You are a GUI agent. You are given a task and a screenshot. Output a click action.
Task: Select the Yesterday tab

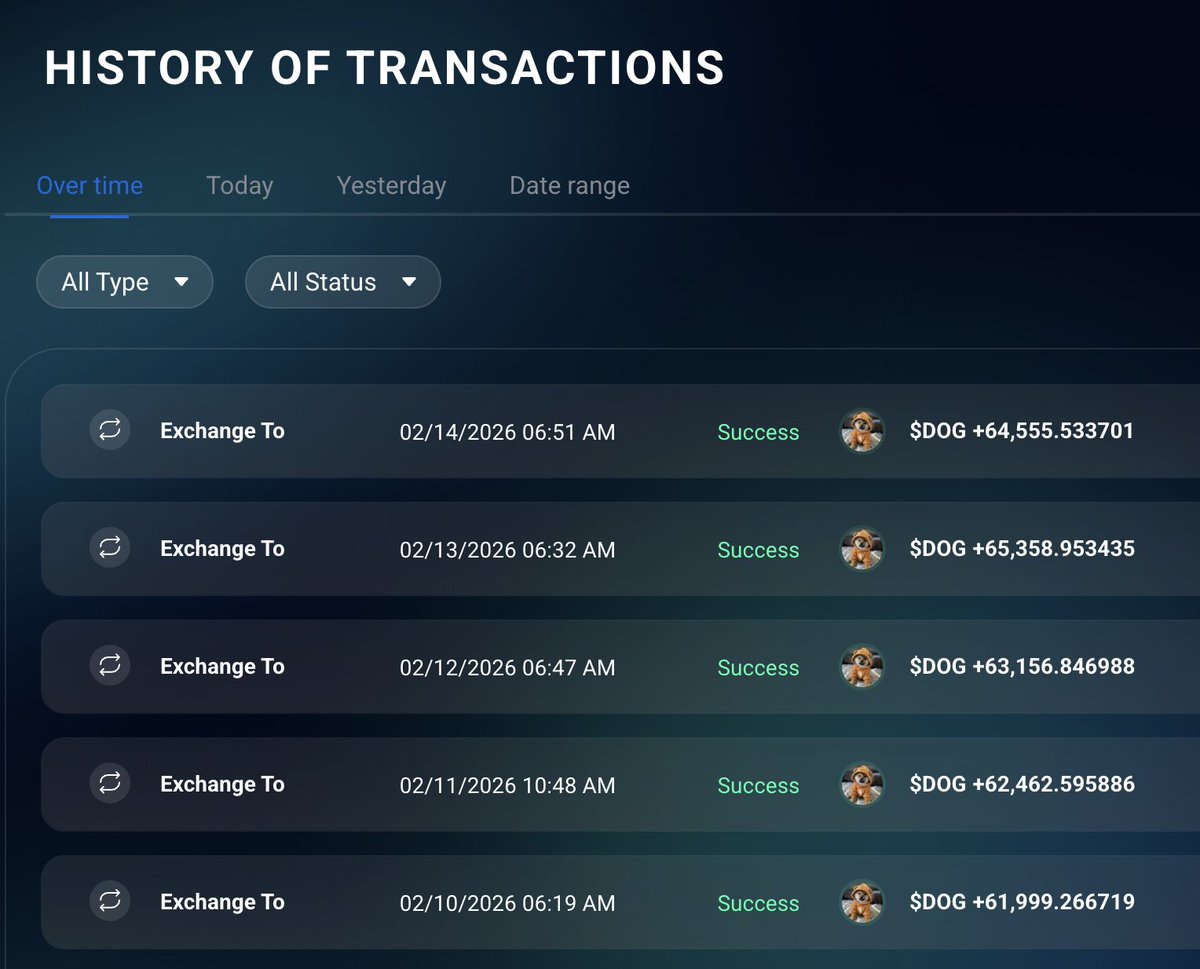point(391,185)
